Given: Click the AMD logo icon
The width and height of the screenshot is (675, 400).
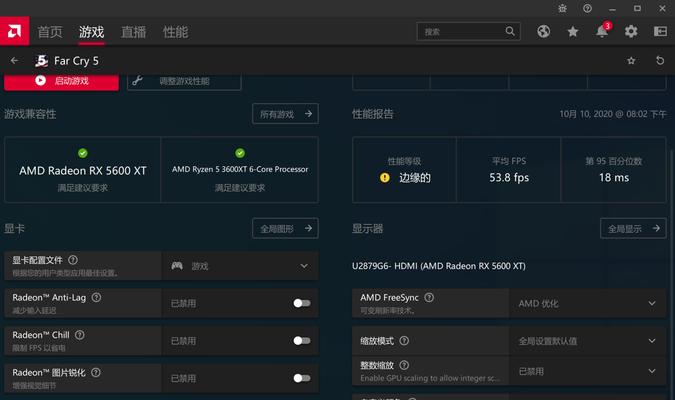Looking at the screenshot, I should coord(14,31).
